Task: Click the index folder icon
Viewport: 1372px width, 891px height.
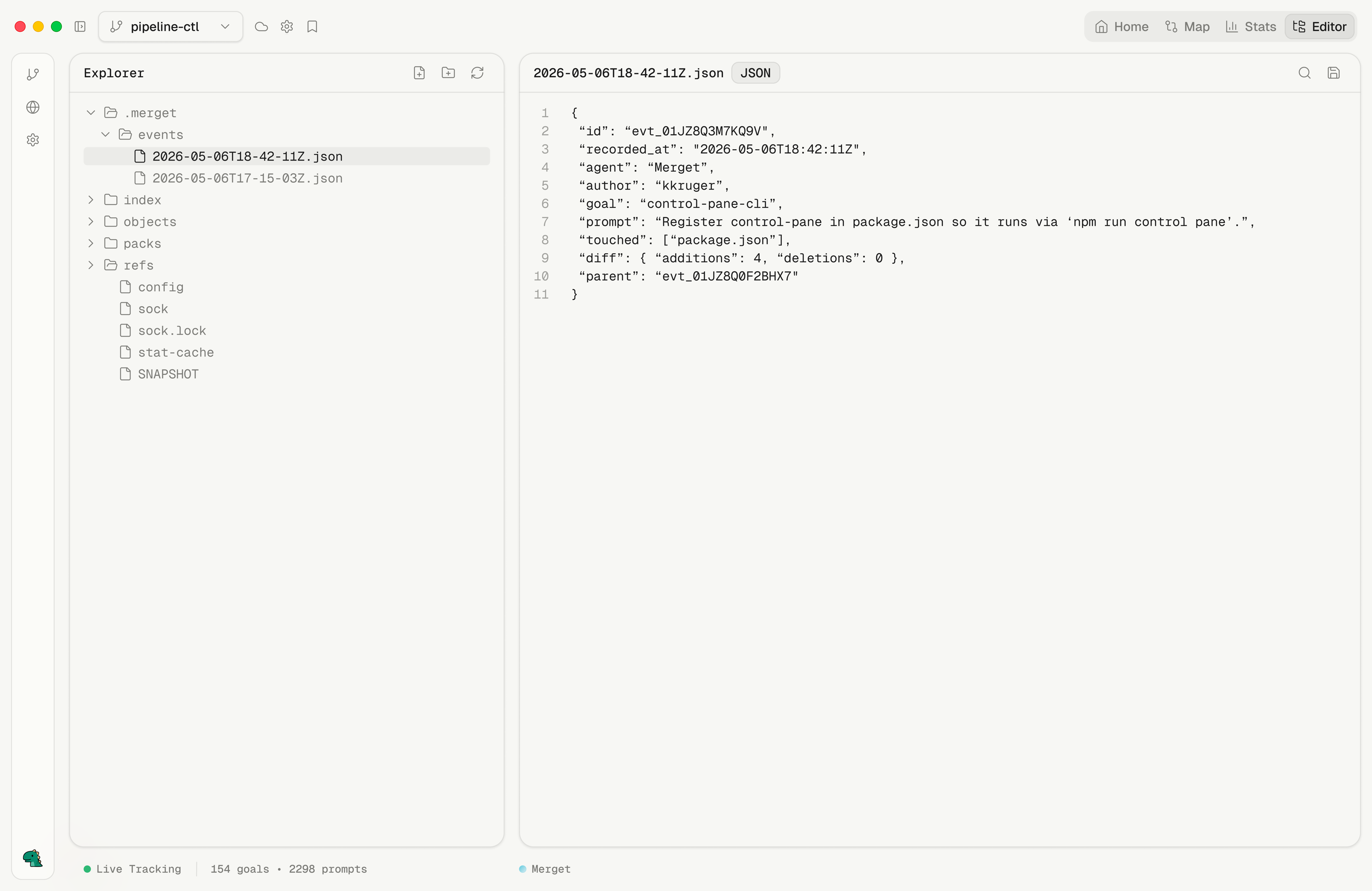Action: 111,200
